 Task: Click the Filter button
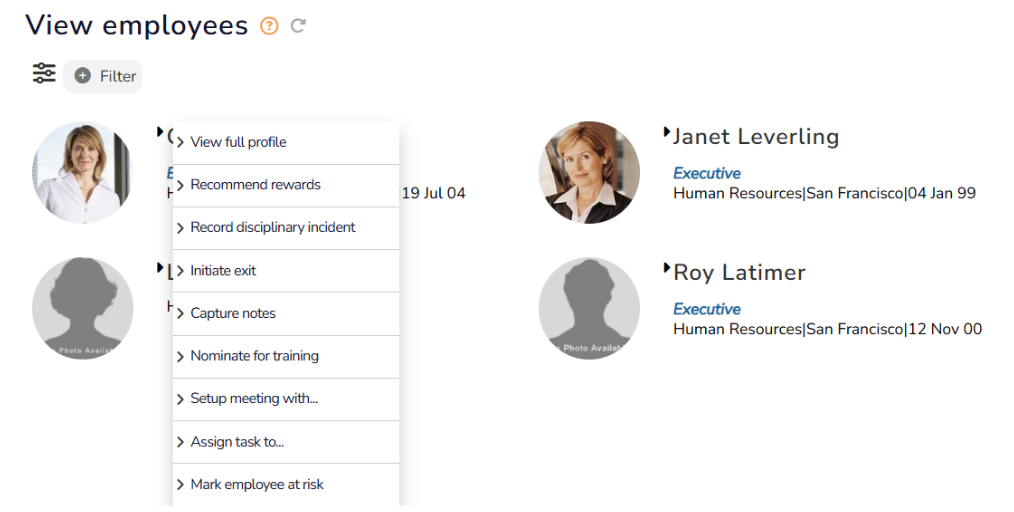(x=104, y=76)
